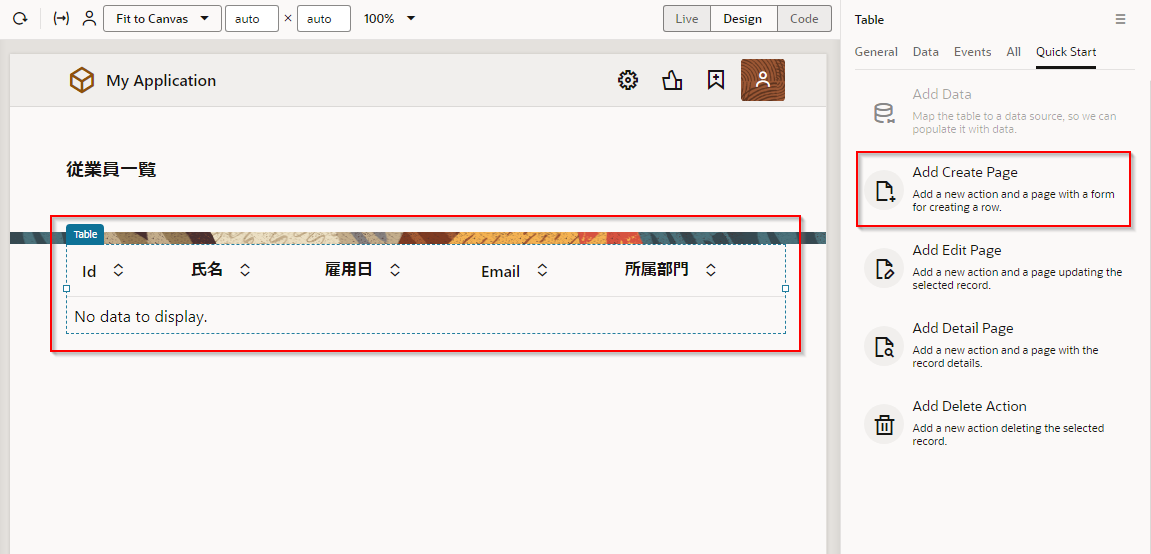Click the reload page icon
The height and width of the screenshot is (554, 1151).
[19, 19]
